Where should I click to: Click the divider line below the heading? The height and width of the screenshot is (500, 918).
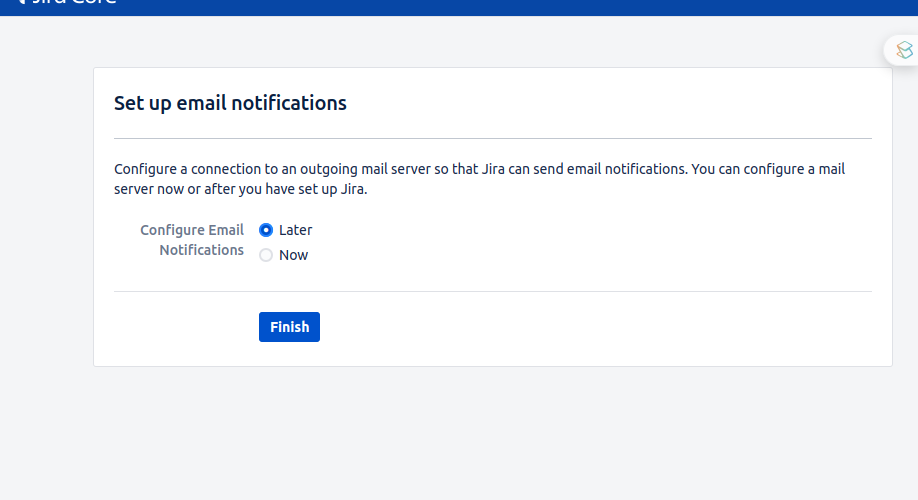point(493,139)
